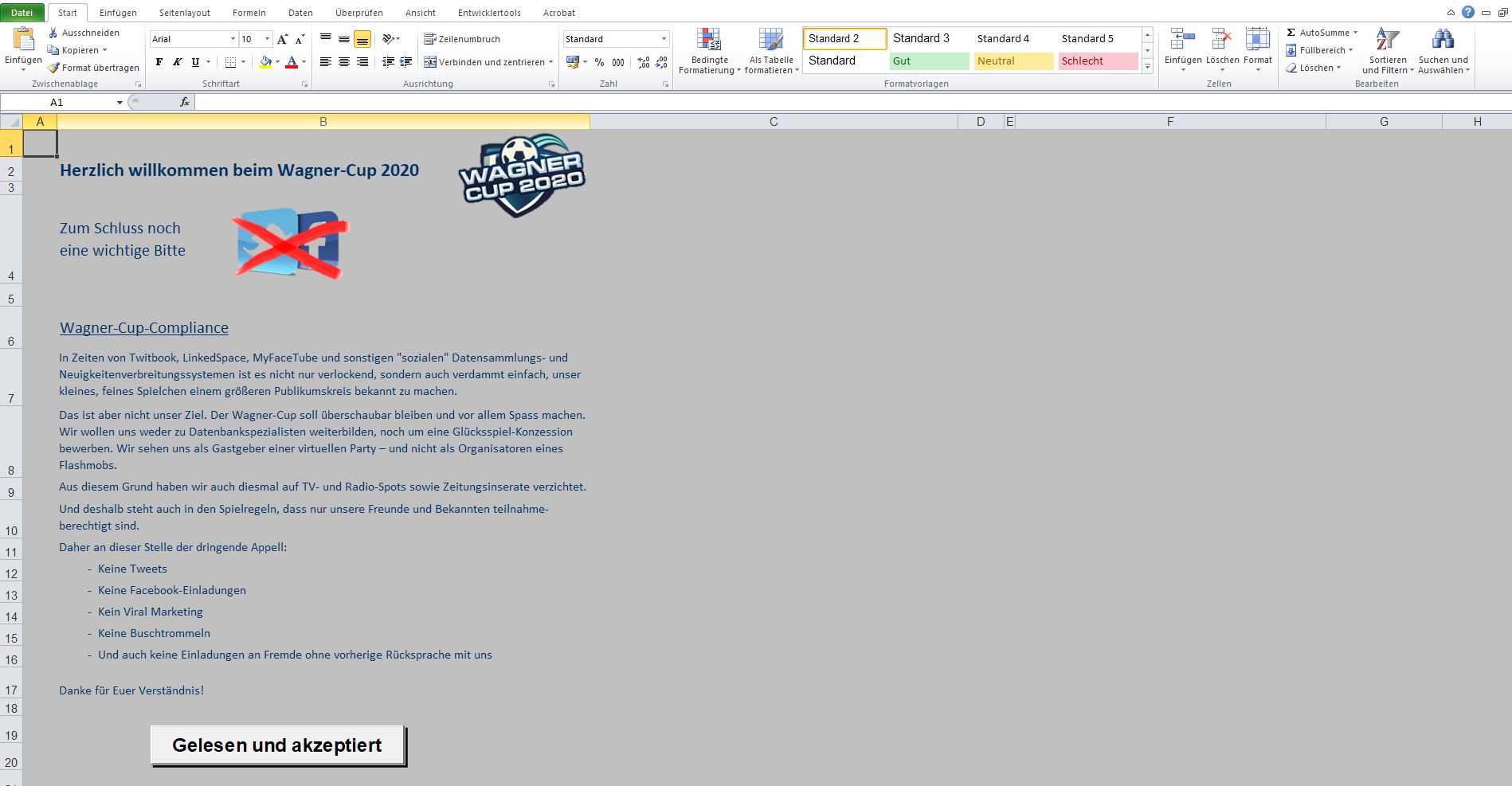Open Sortieren und Filtern
This screenshot has height=786, width=1512.
pos(1388,51)
